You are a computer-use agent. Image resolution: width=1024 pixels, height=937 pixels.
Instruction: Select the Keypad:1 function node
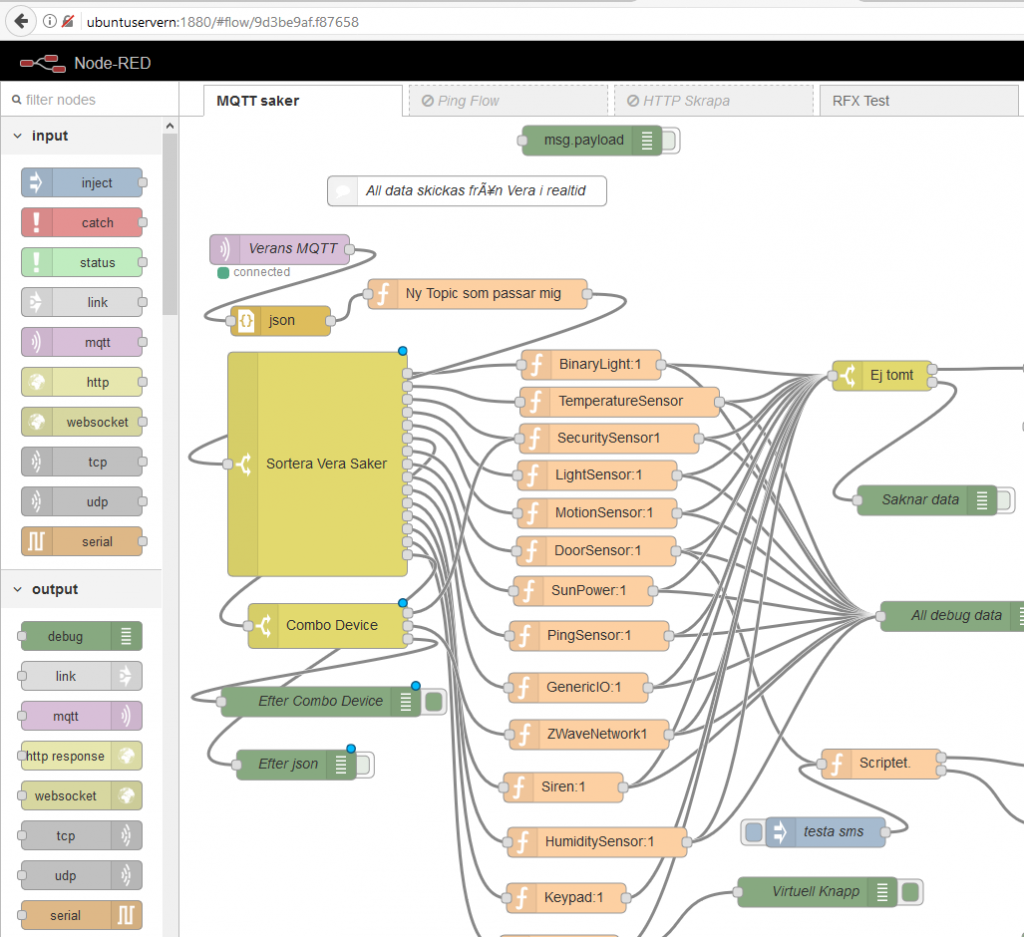[x=566, y=898]
